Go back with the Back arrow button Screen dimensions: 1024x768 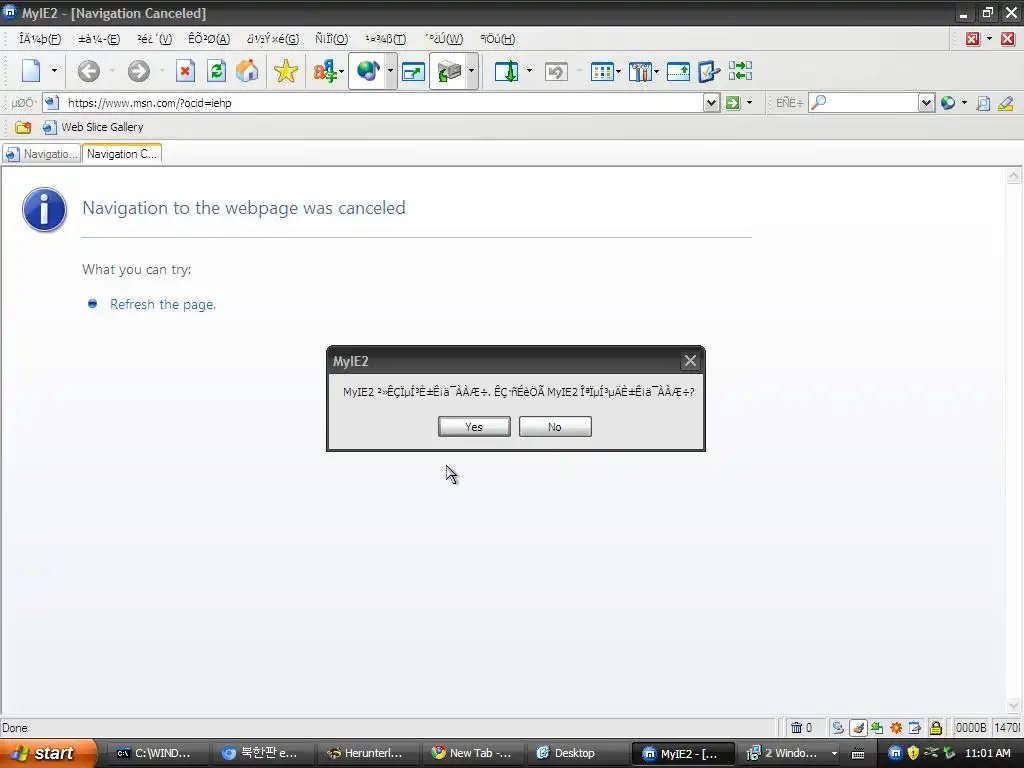[89, 71]
